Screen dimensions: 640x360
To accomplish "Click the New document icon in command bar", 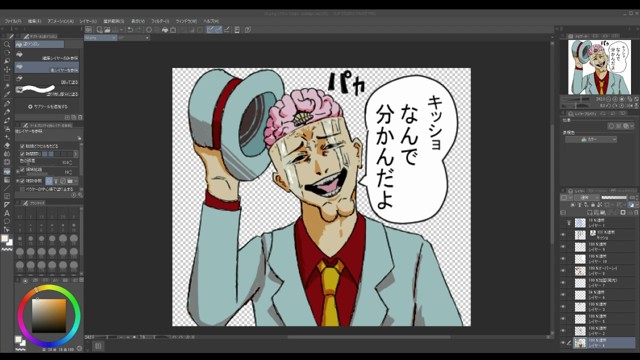I will [99, 30].
